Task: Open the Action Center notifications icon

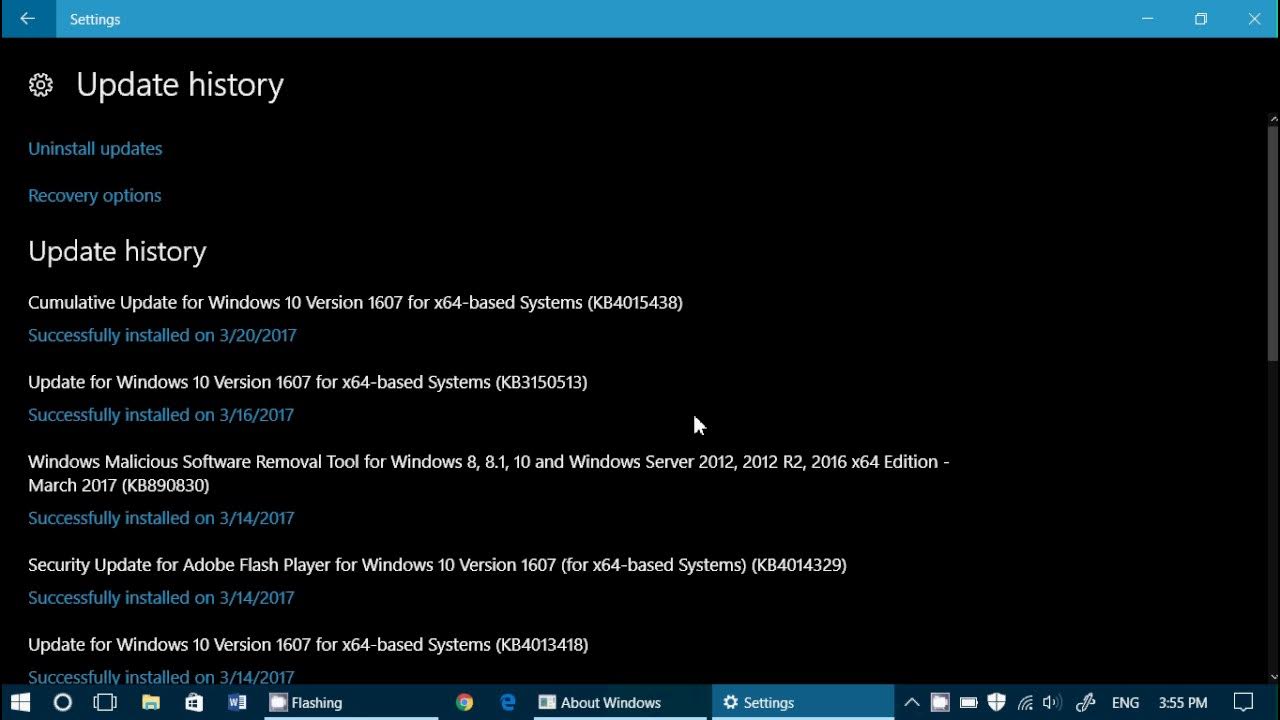Action: 1243,702
